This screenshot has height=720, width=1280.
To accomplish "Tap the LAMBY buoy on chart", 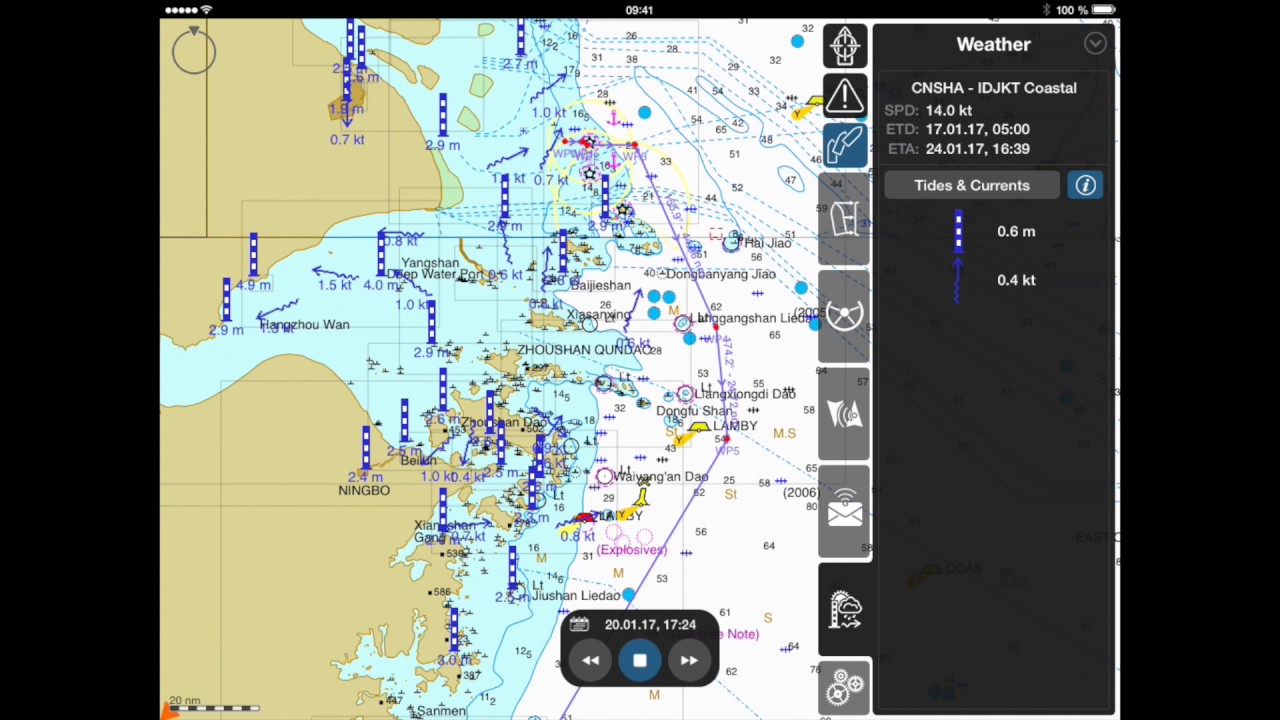I will coord(697,428).
